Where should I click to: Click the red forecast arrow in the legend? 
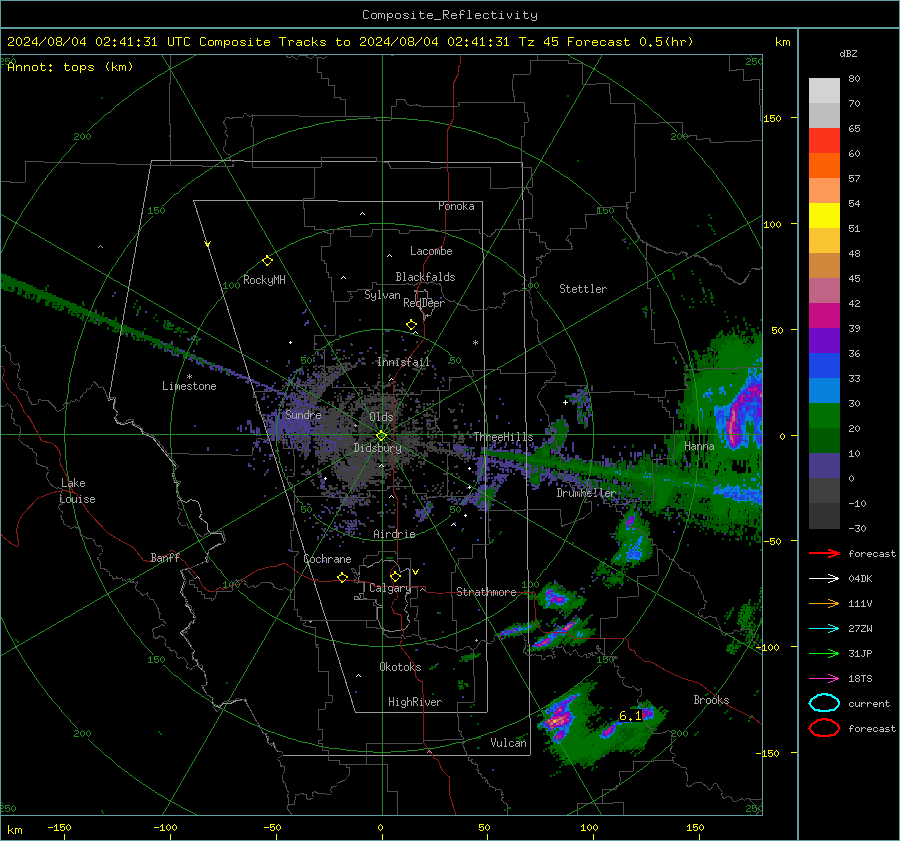825,553
